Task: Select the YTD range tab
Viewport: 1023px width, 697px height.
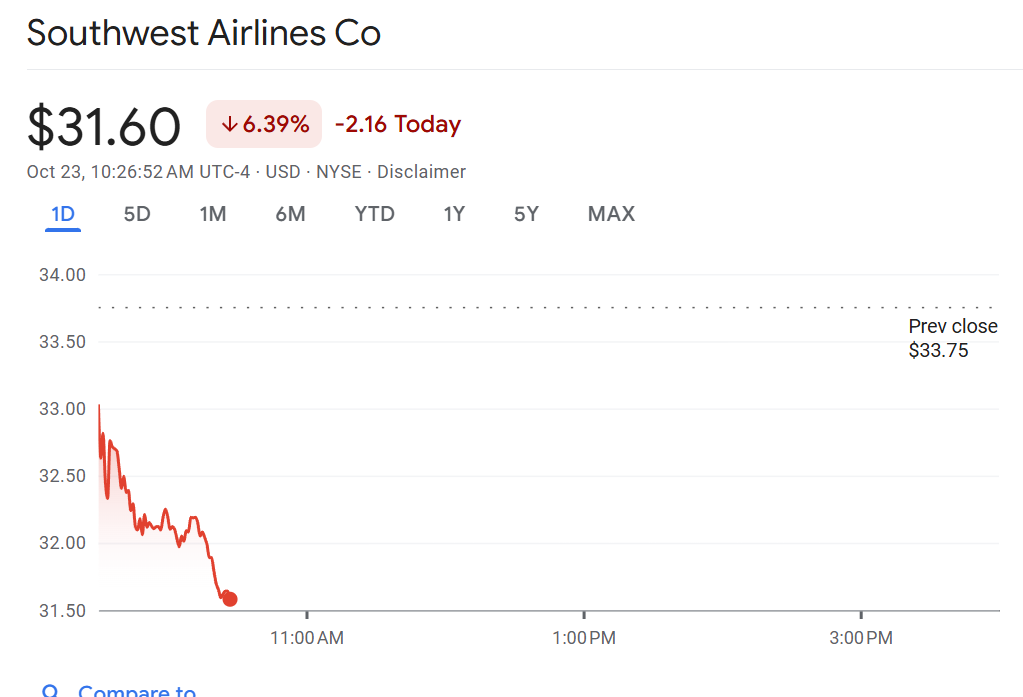Action: pyautogui.click(x=374, y=214)
